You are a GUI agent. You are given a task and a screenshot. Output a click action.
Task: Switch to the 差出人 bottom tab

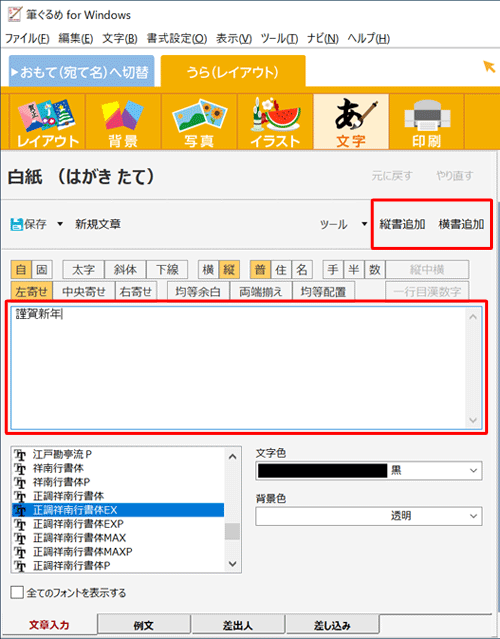pyautogui.click(x=238, y=625)
